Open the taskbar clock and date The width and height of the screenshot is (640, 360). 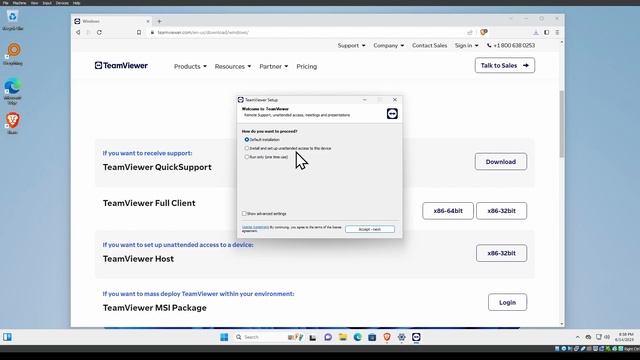626,337
